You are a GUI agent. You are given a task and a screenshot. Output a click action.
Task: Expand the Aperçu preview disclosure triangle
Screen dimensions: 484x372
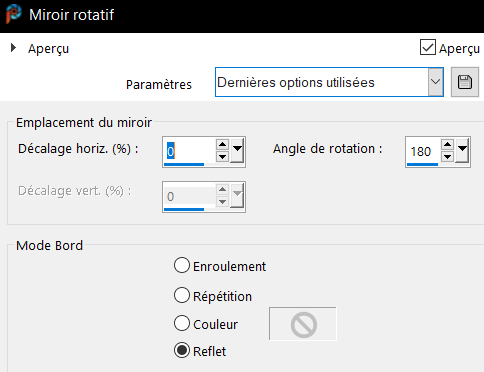tap(13, 48)
